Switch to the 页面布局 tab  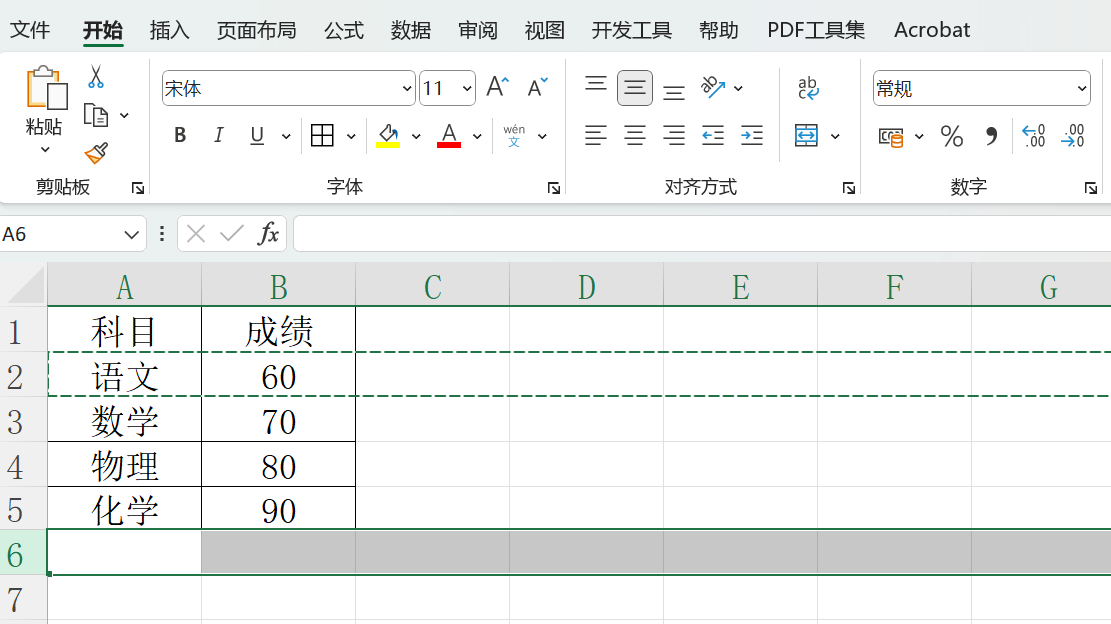click(x=256, y=30)
